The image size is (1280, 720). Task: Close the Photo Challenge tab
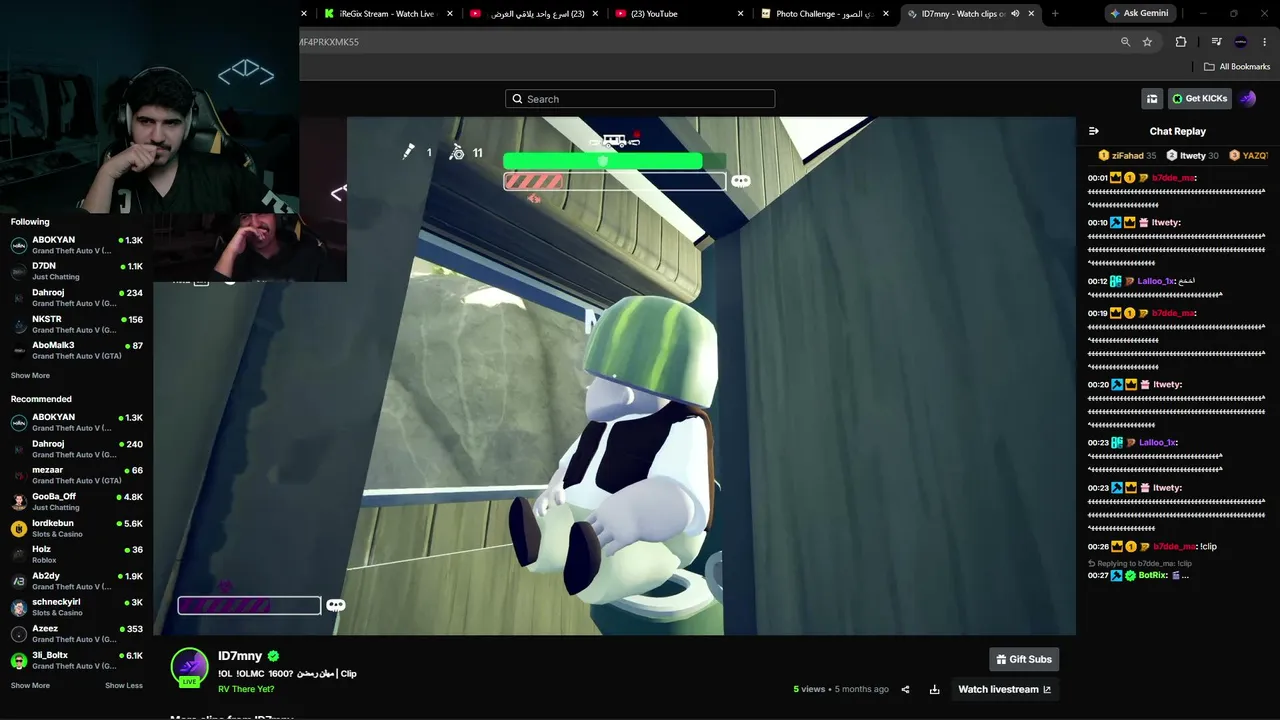[x=885, y=14]
